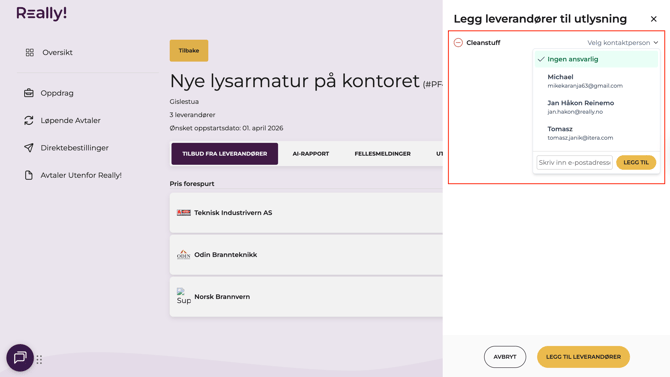The width and height of the screenshot is (670, 377).
Task: Choose Michael as contact person
Action: (x=596, y=81)
